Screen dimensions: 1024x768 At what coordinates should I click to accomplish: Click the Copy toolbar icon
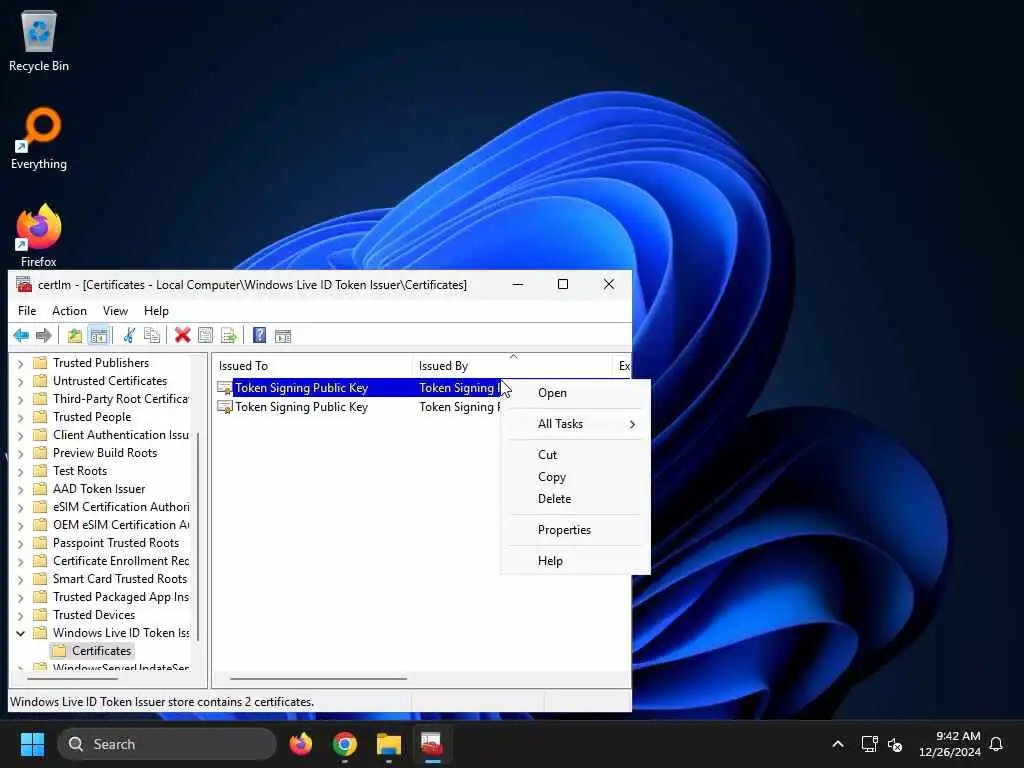152,336
